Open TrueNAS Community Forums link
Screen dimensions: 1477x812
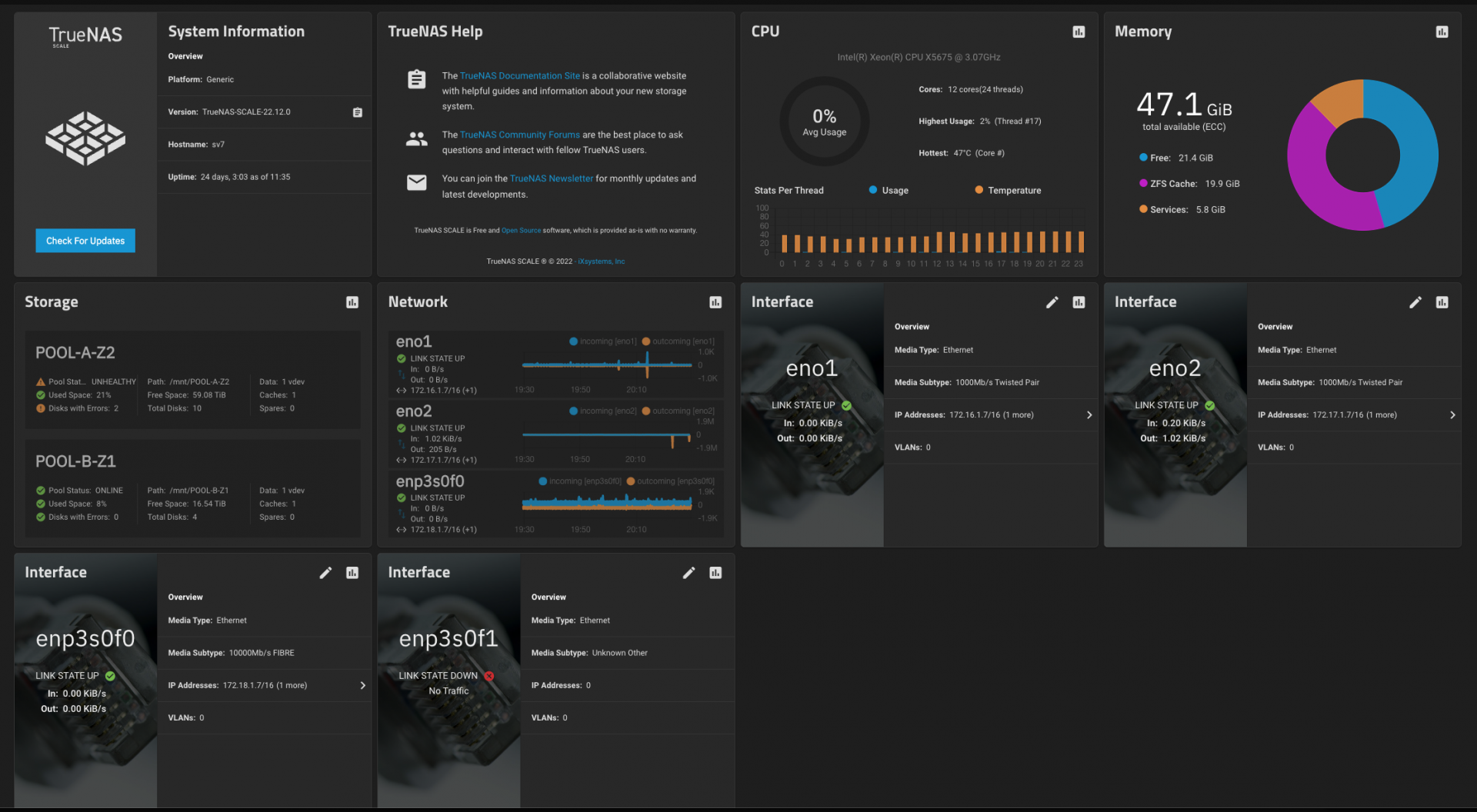[520, 135]
